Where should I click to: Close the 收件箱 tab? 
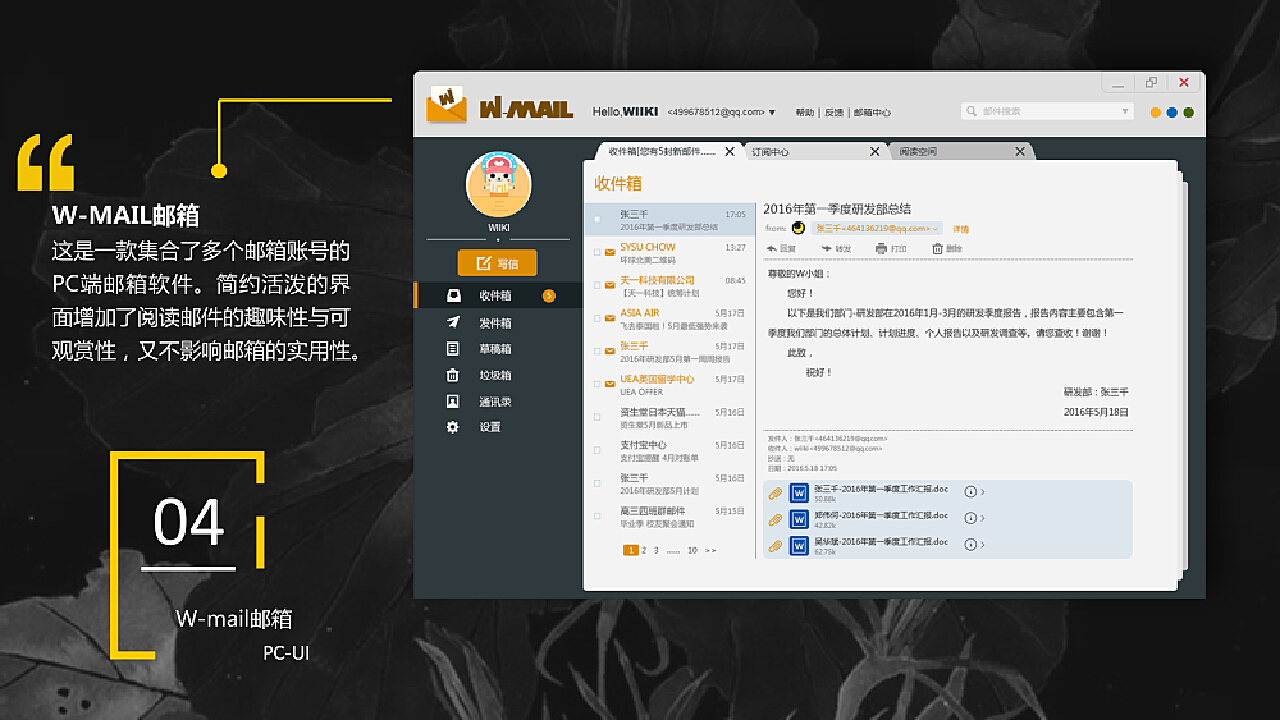[x=730, y=152]
